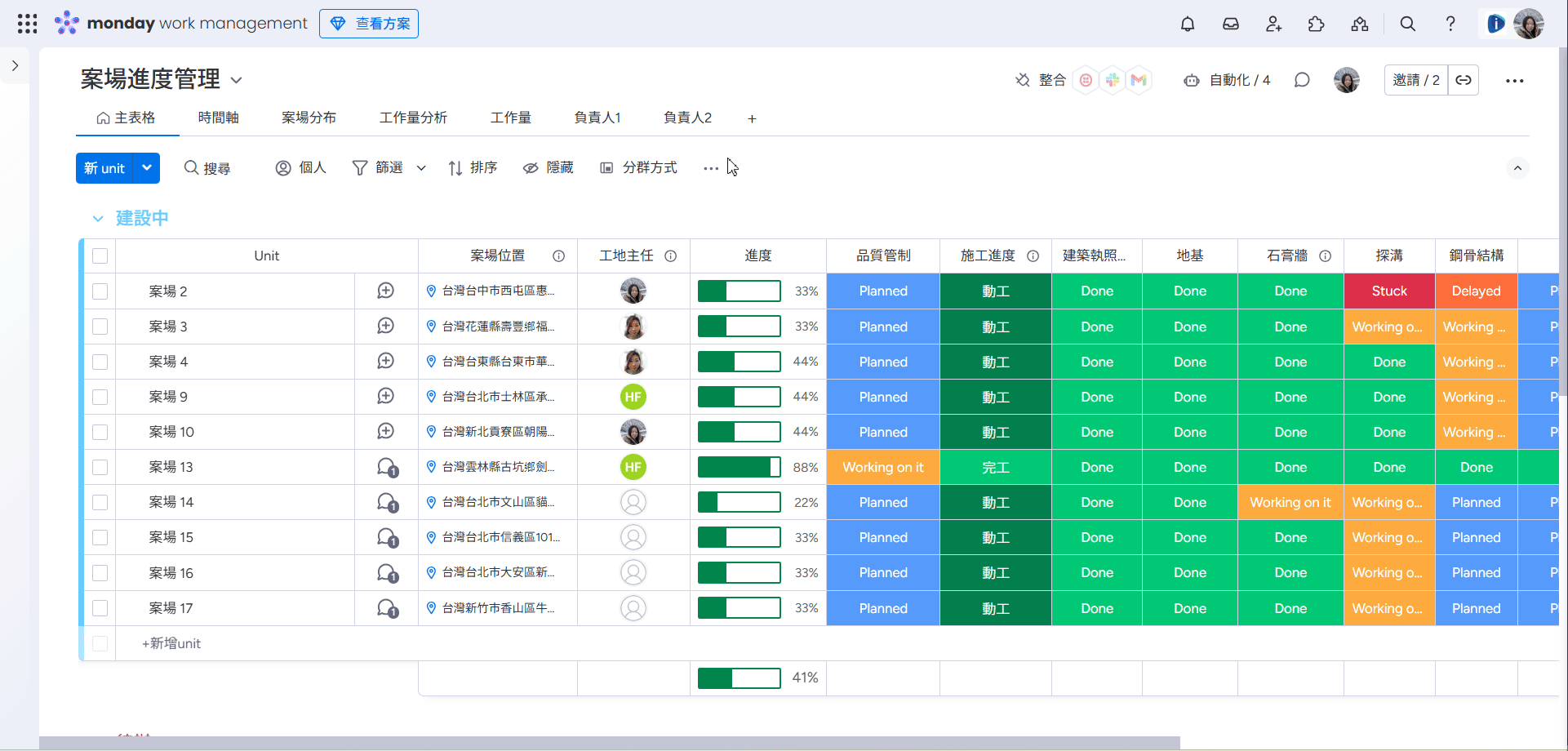Click the 22% progress bar of 案場 14
This screenshot has height=751, width=1568.
(740, 503)
